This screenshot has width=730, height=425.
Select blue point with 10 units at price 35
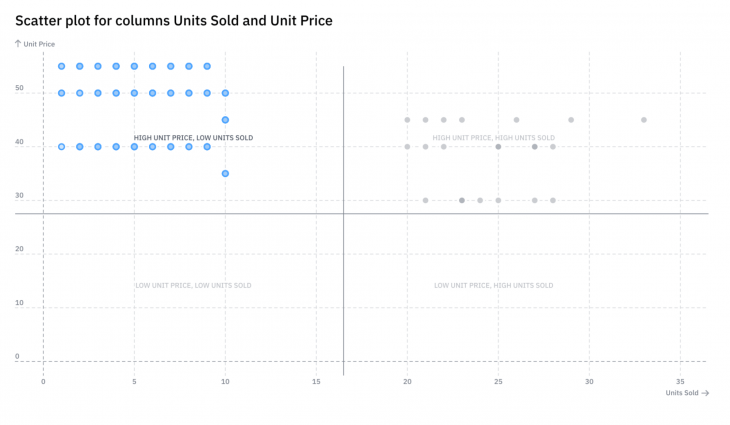click(225, 174)
